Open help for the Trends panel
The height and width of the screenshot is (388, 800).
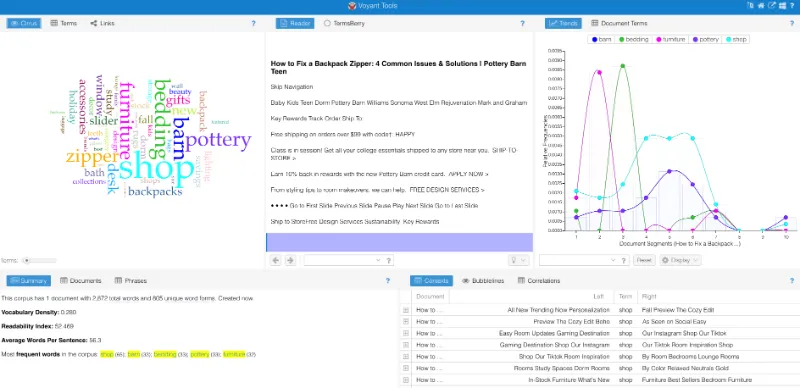click(792, 23)
